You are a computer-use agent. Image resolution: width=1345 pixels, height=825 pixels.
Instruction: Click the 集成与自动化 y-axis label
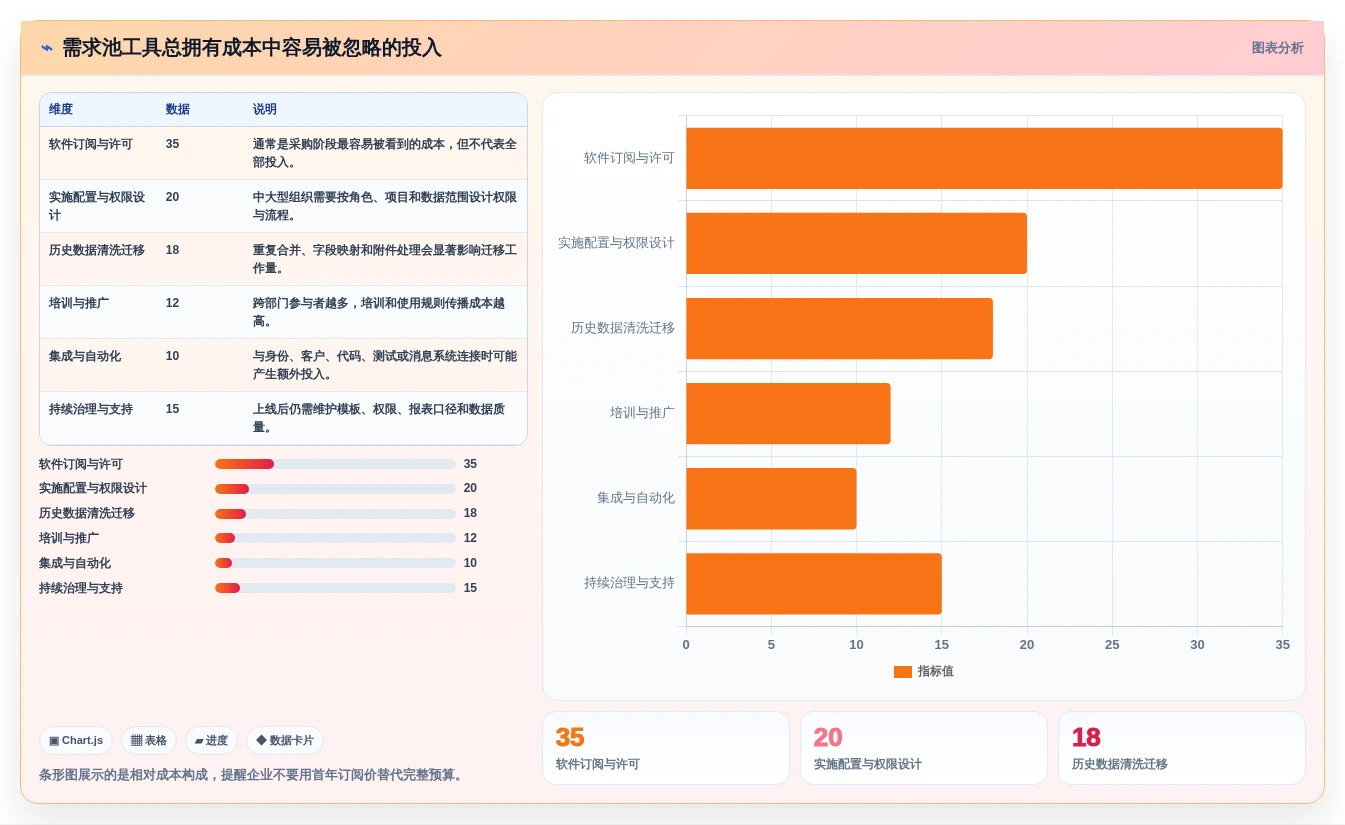click(x=636, y=498)
